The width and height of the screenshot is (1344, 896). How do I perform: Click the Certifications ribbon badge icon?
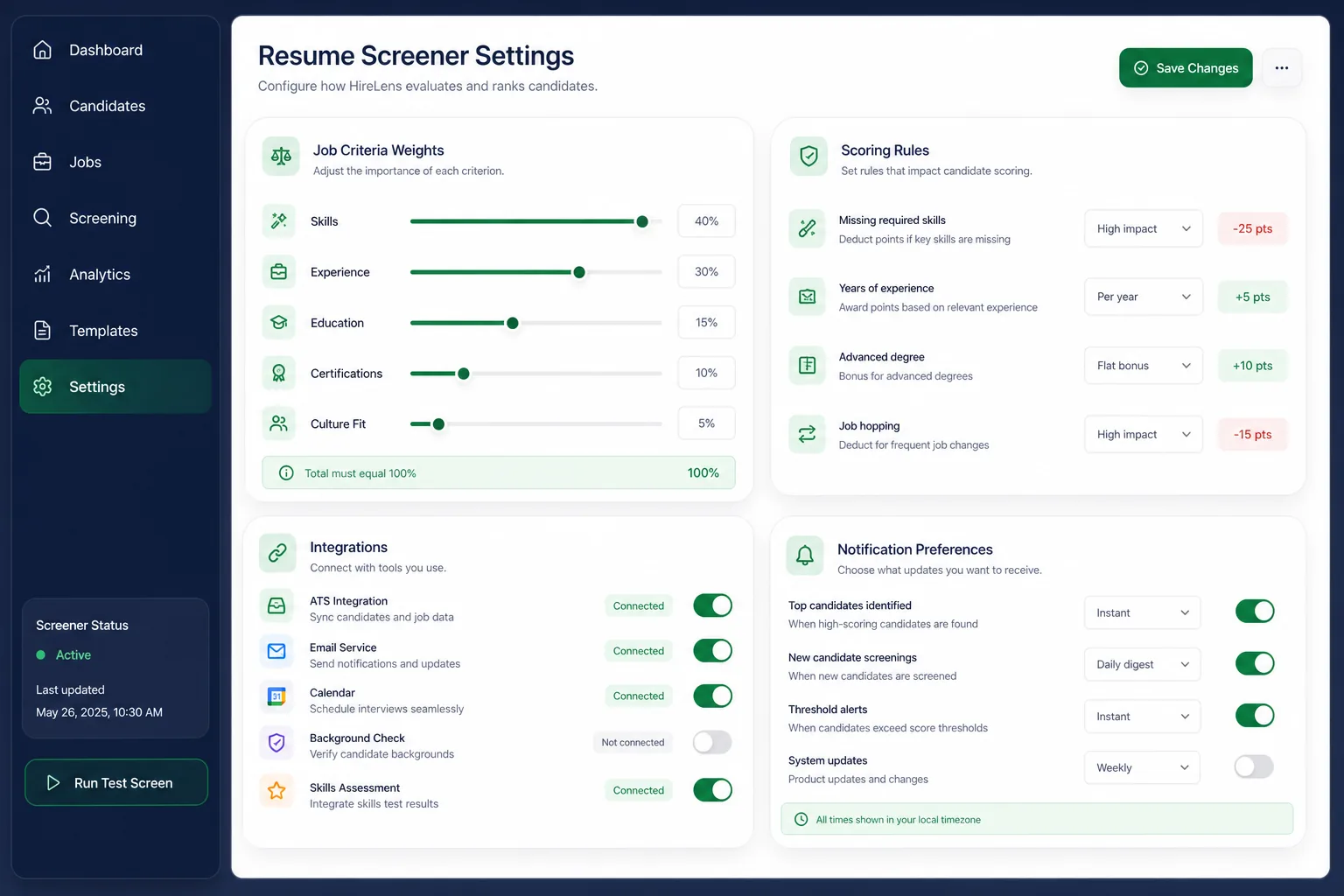coord(279,374)
